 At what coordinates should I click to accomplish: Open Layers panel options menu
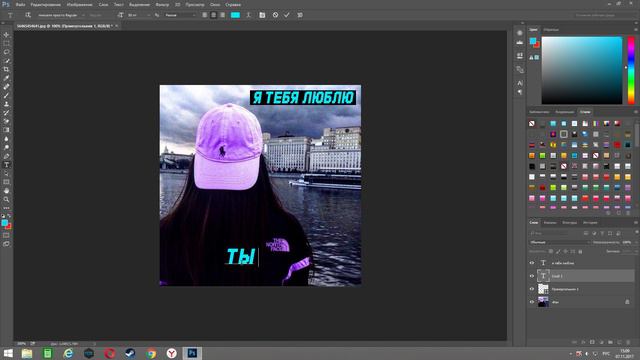[636, 223]
